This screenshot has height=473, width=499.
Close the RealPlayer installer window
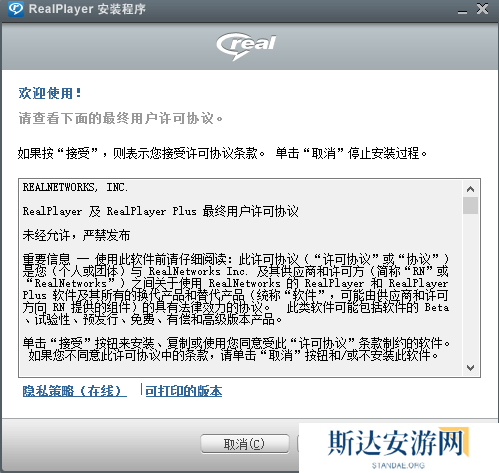[482, 9]
